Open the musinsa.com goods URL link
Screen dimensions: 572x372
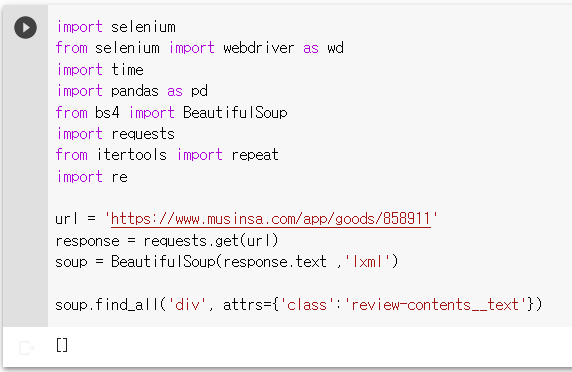(x=271, y=219)
